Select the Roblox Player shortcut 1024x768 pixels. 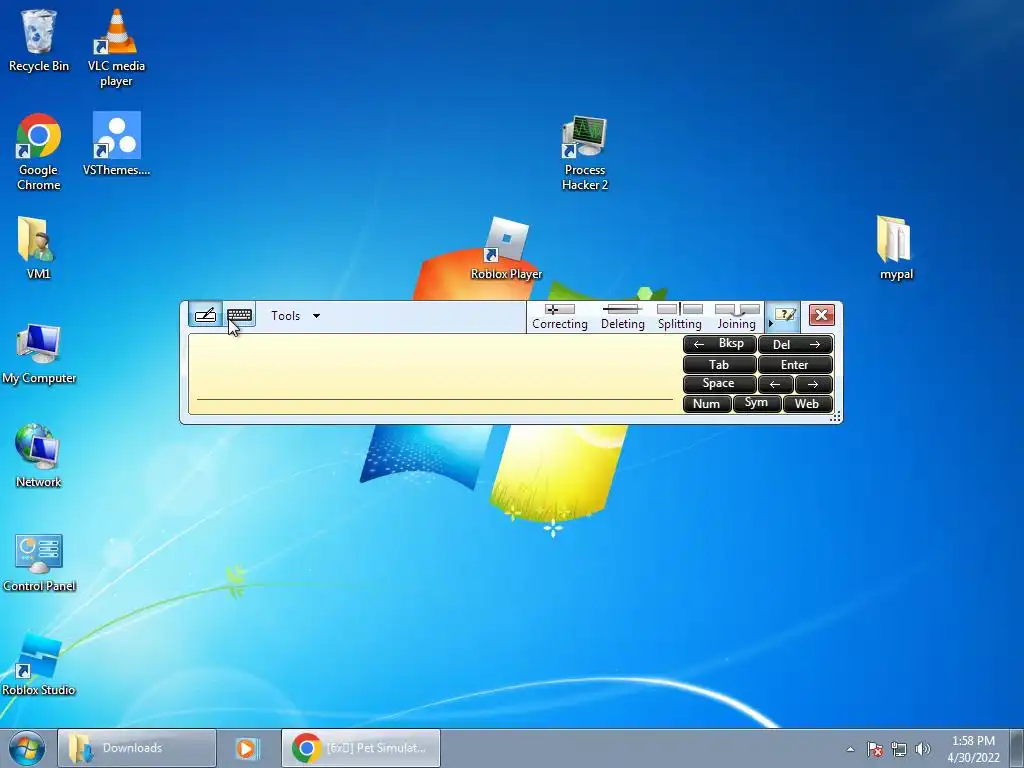point(507,249)
